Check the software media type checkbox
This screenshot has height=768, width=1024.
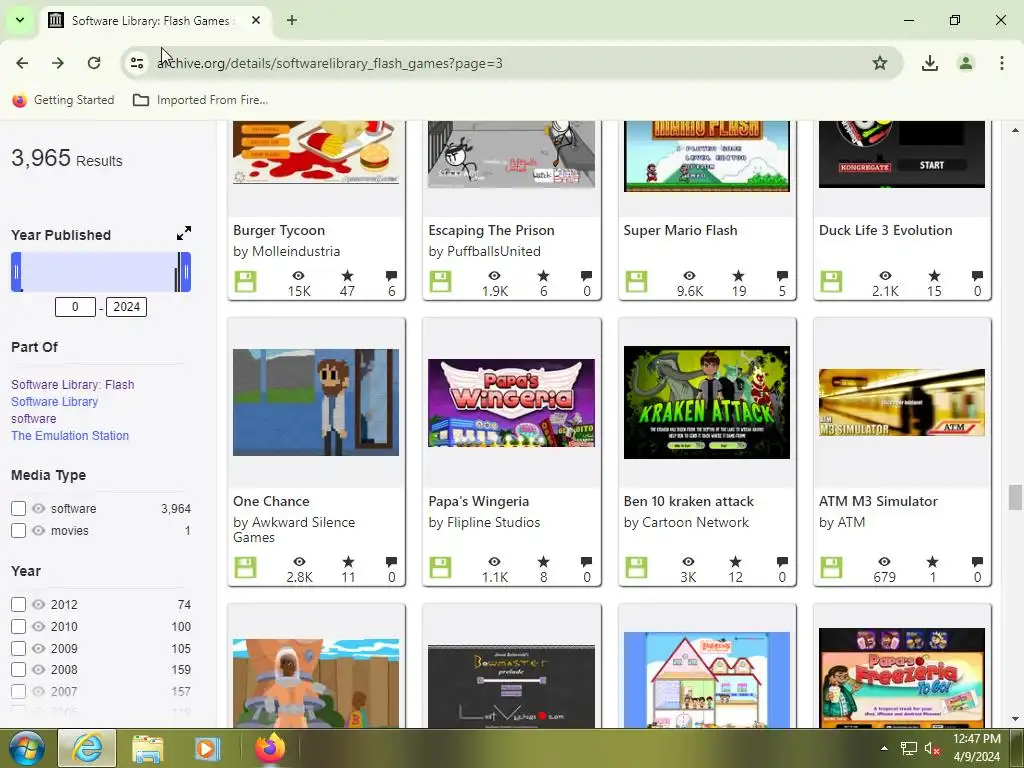[x=18, y=509]
